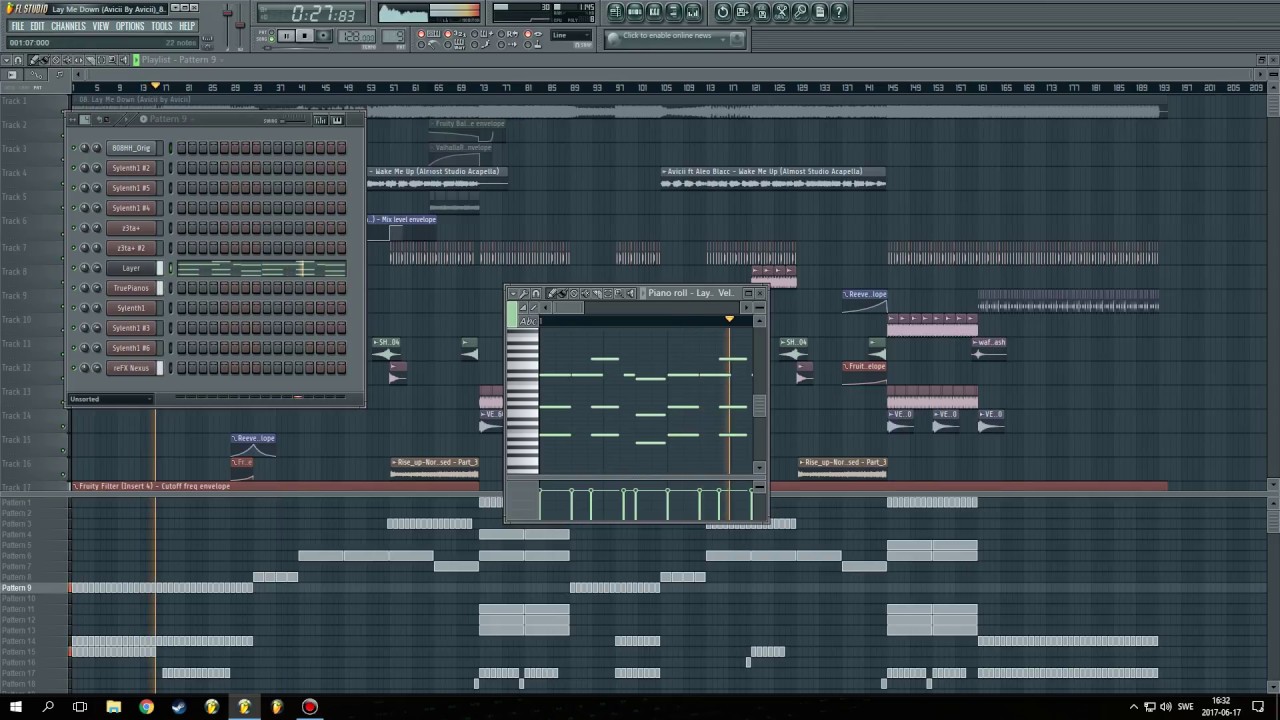Select the playlist pencil draw tool
This screenshot has height=720, width=1280.
[33, 60]
